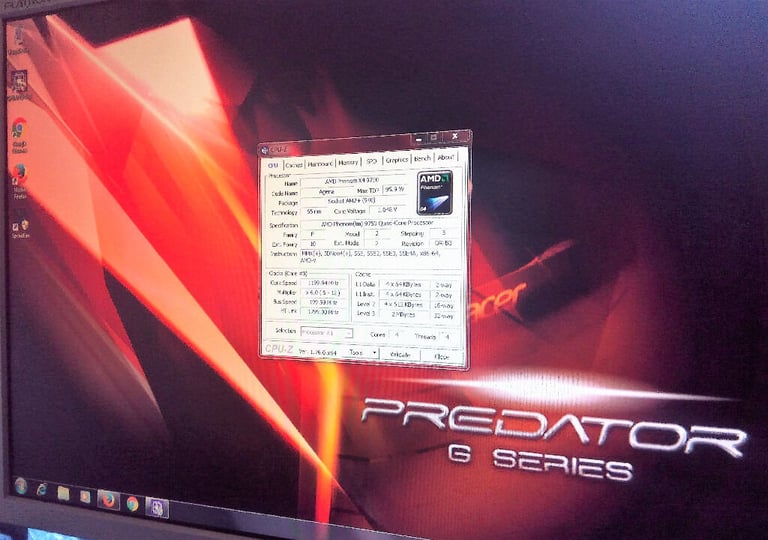Open the Windows Start orb in the taskbar
This screenshot has width=768, height=540.
coord(21,486)
